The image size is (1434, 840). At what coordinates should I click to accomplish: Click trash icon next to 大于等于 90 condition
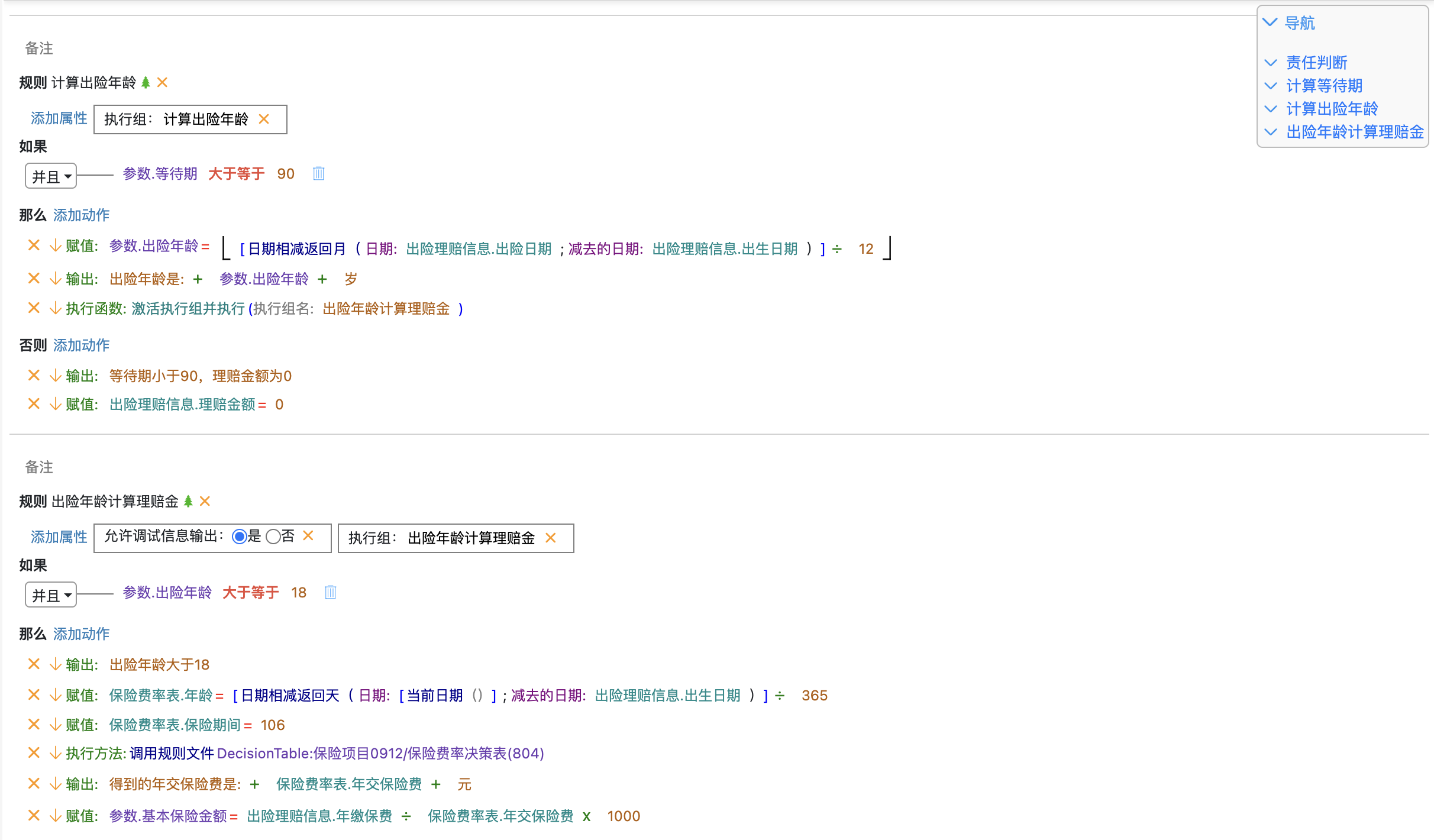(x=318, y=174)
